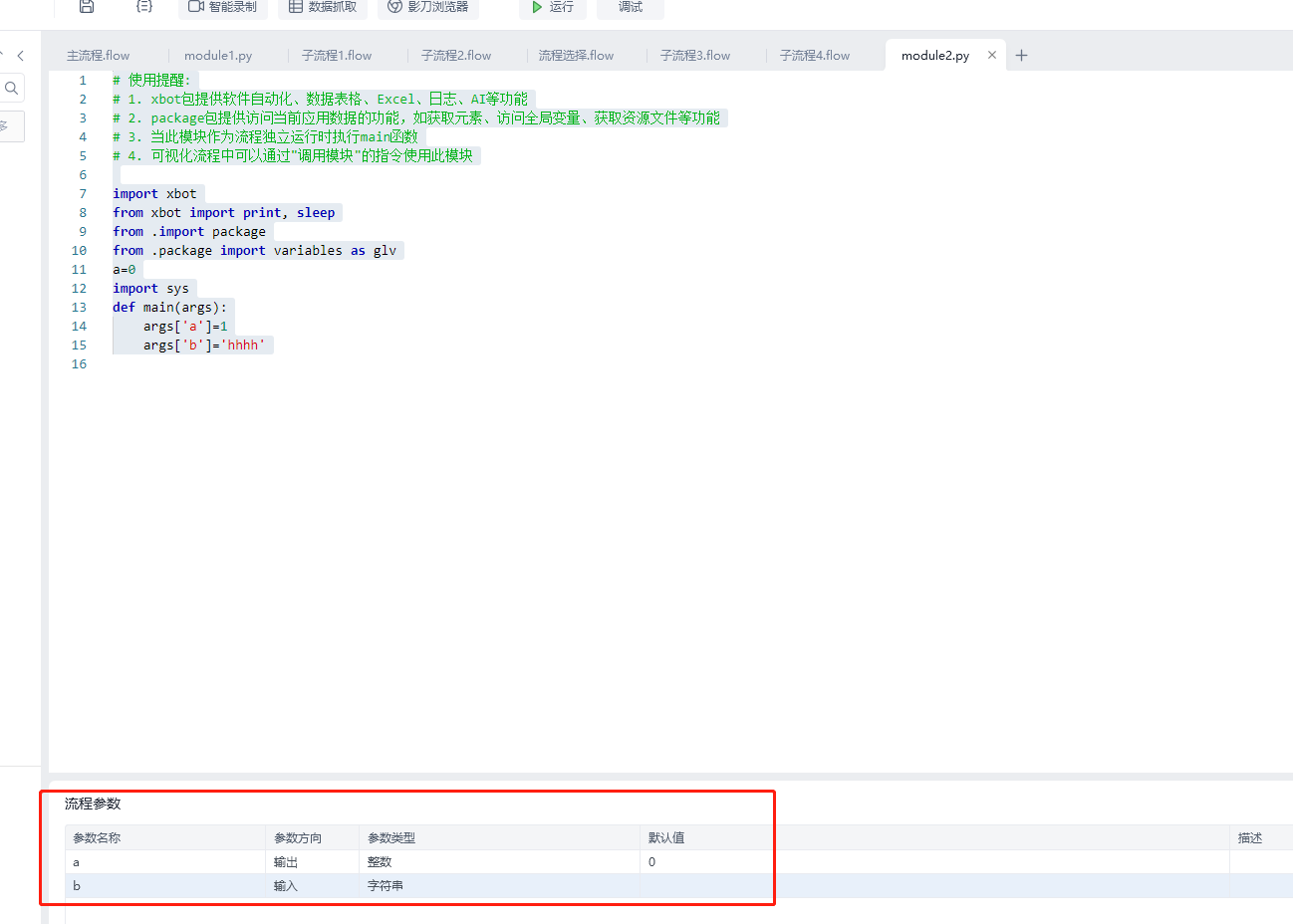Click the curly braces variables icon
1293x924 pixels.
click(x=144, y=6)
